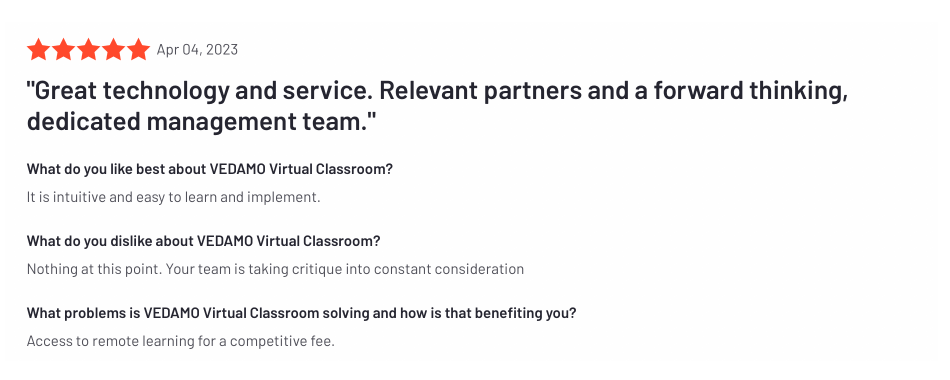This screenshot has height=380, width=950.
Task: Click the sentence "Nothing at this point."
Action: point(94,269)
